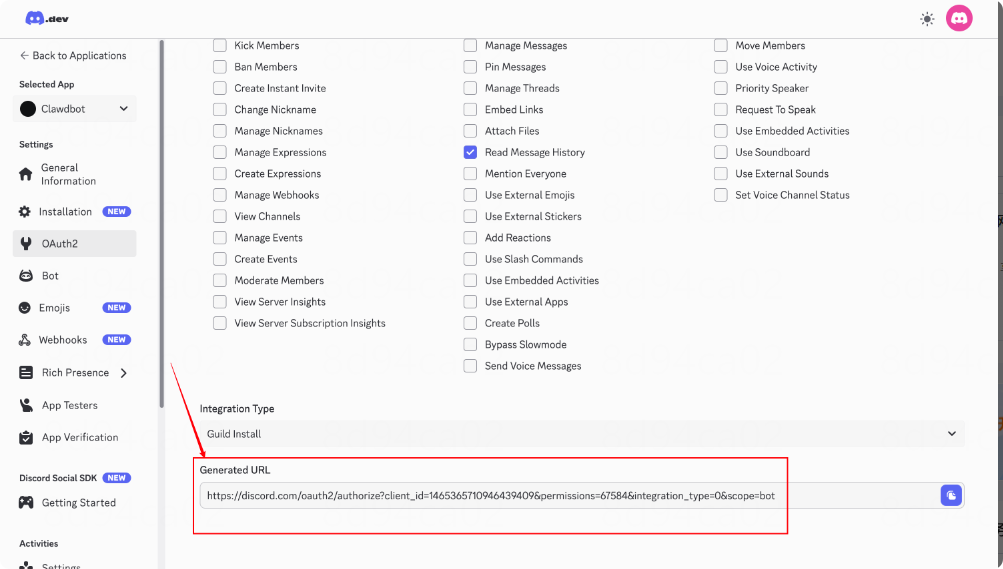The image size is (1003, 569).
Task: Click the Back to Applications arrow icon
Action: pyautogui.click(x=24, y=56)
